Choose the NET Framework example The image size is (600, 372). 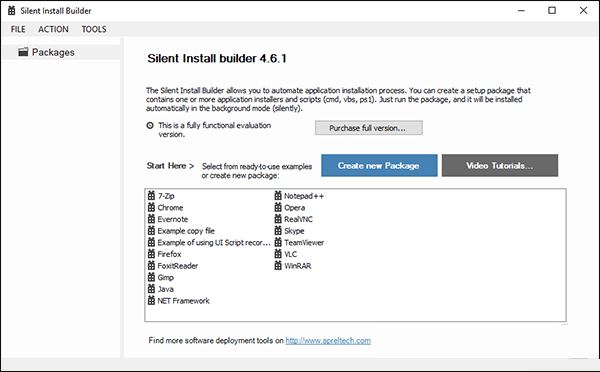[x=179, y=300]
